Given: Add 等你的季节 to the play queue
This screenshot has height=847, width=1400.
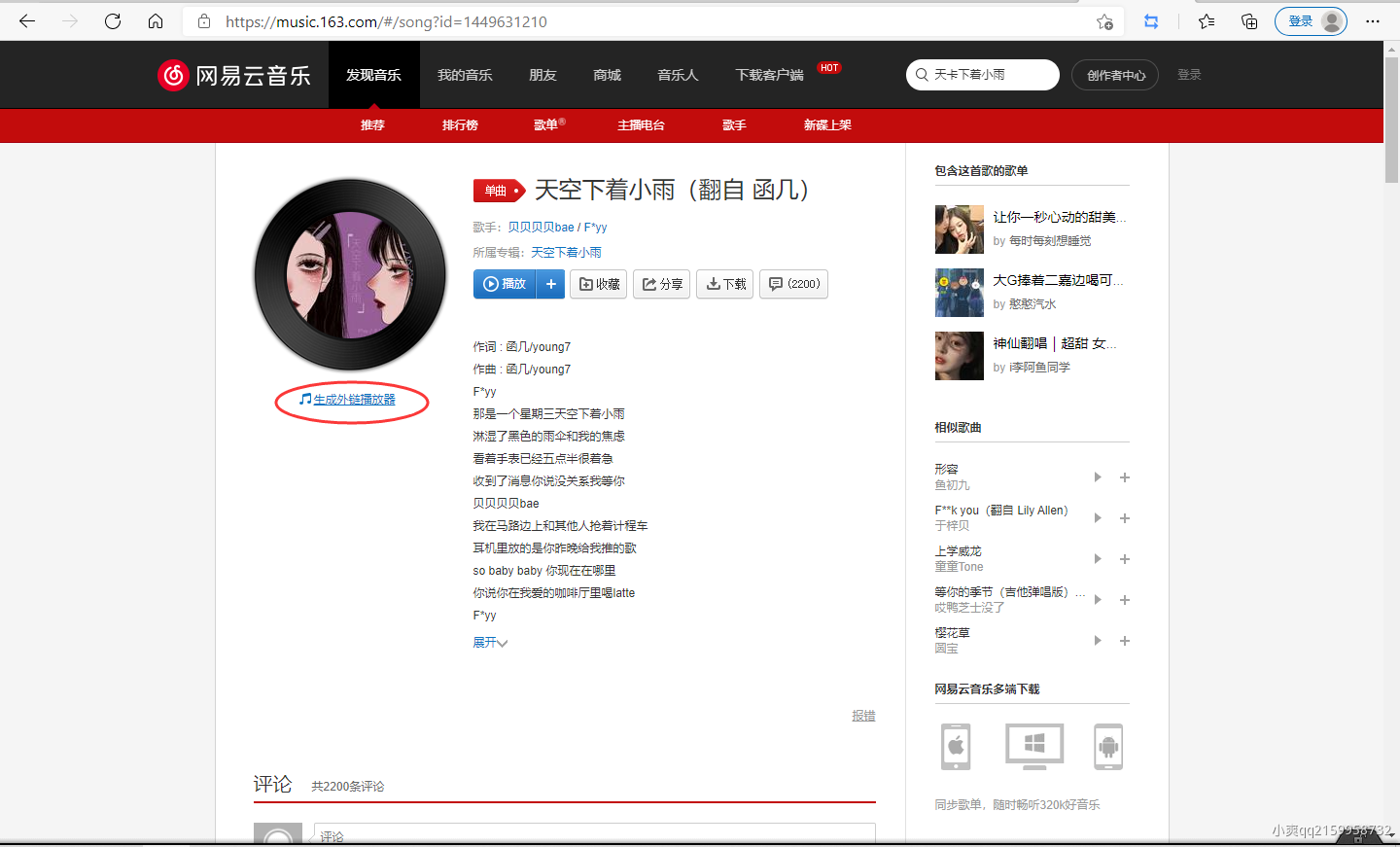Looking at the screenshot, I should click(1125, 600).
